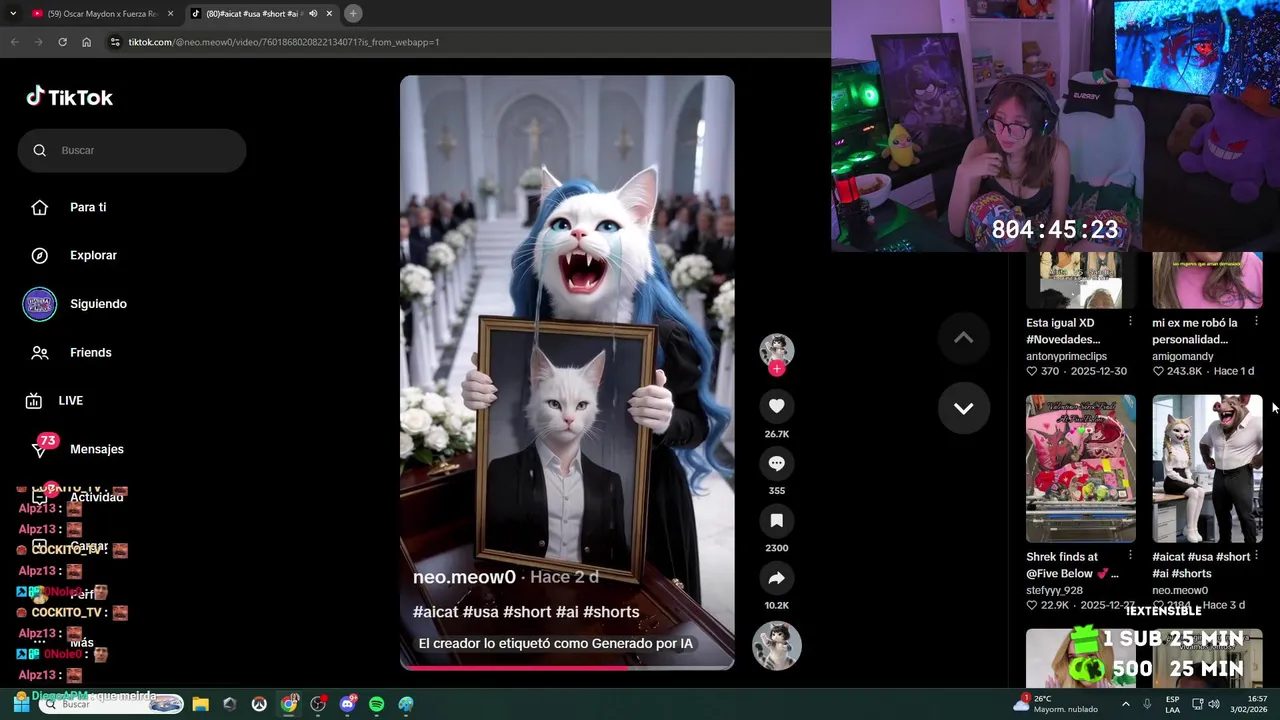Show hidden system tray icons chevron
1280x720 pixels.
tap(1125, 704)
